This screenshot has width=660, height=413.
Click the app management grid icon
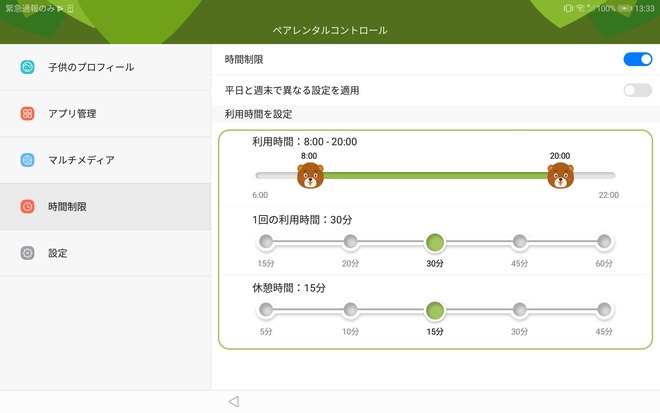(x=27, y=113)
